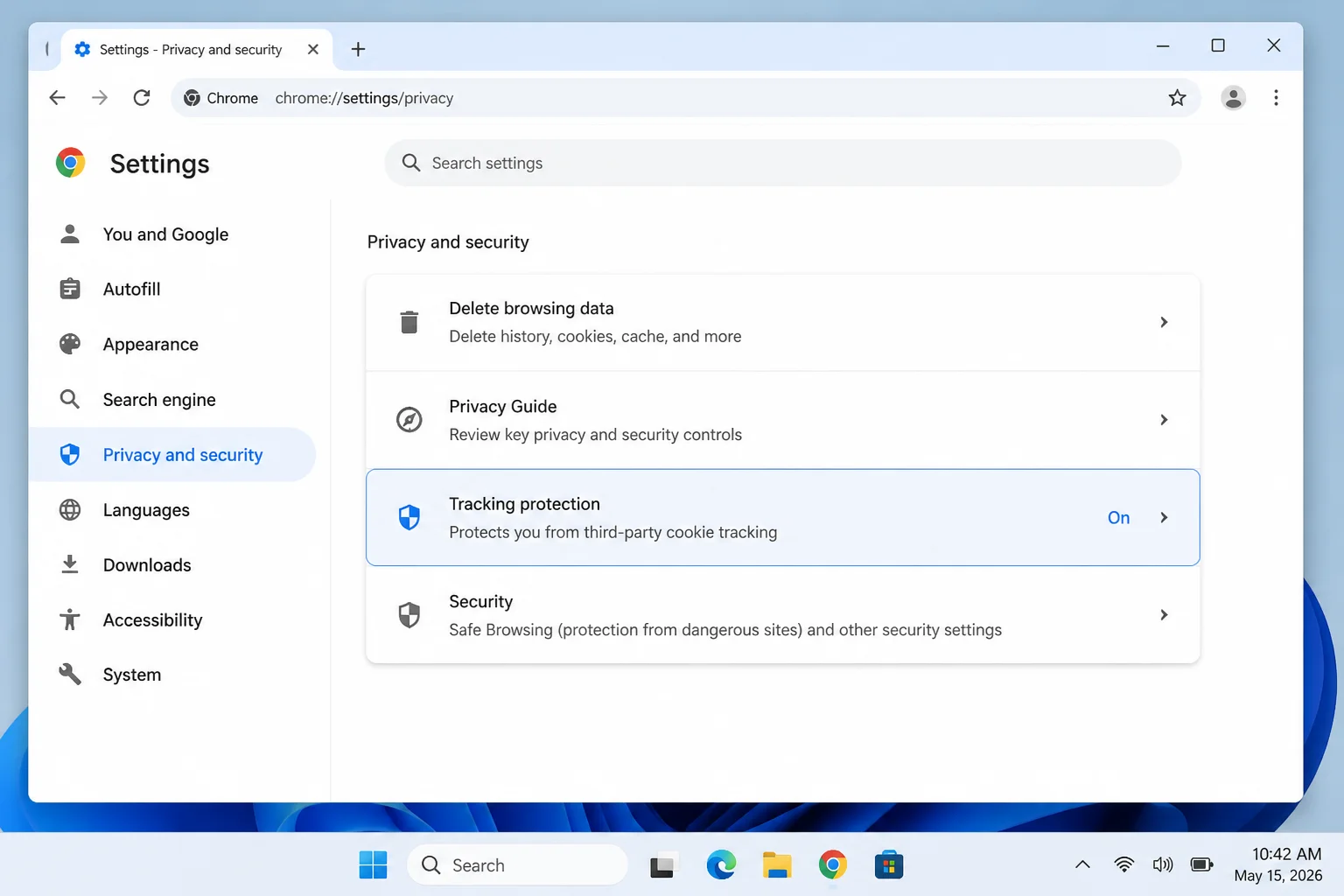Click the address bar URL chrome://settings/privacy

tap(364, 98)
